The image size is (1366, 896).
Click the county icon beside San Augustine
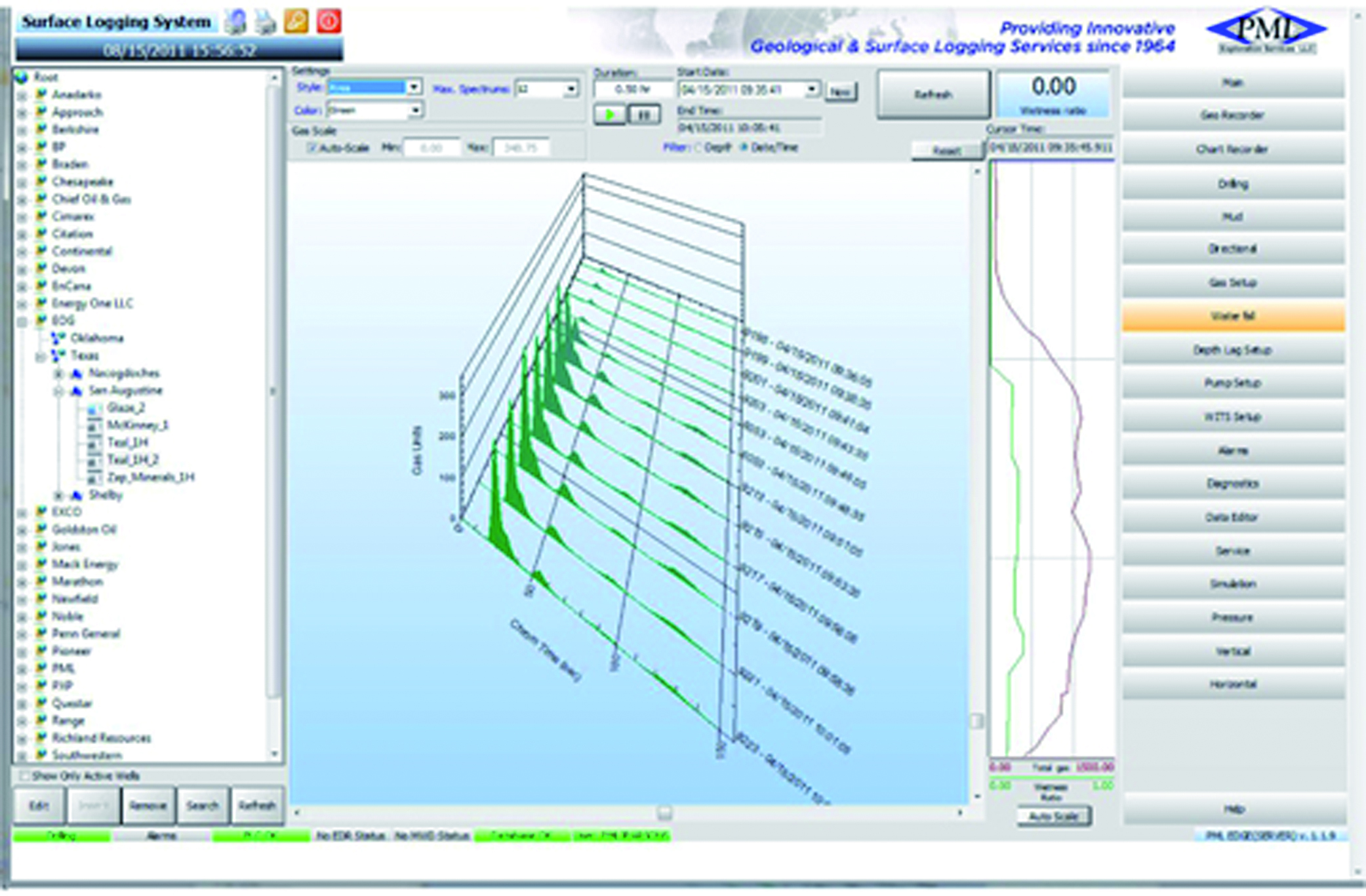click(x=77, y=391)
